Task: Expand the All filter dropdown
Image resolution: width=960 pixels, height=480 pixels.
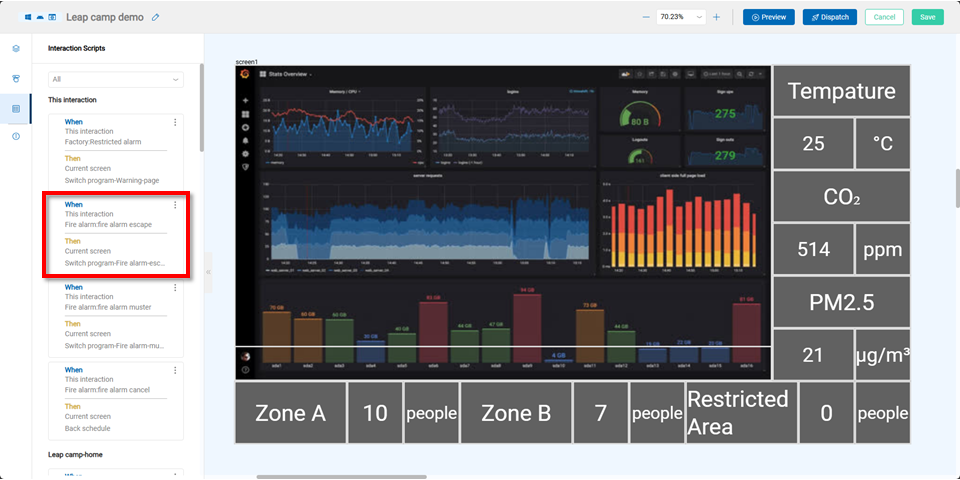Action: (x=116, y=79)
